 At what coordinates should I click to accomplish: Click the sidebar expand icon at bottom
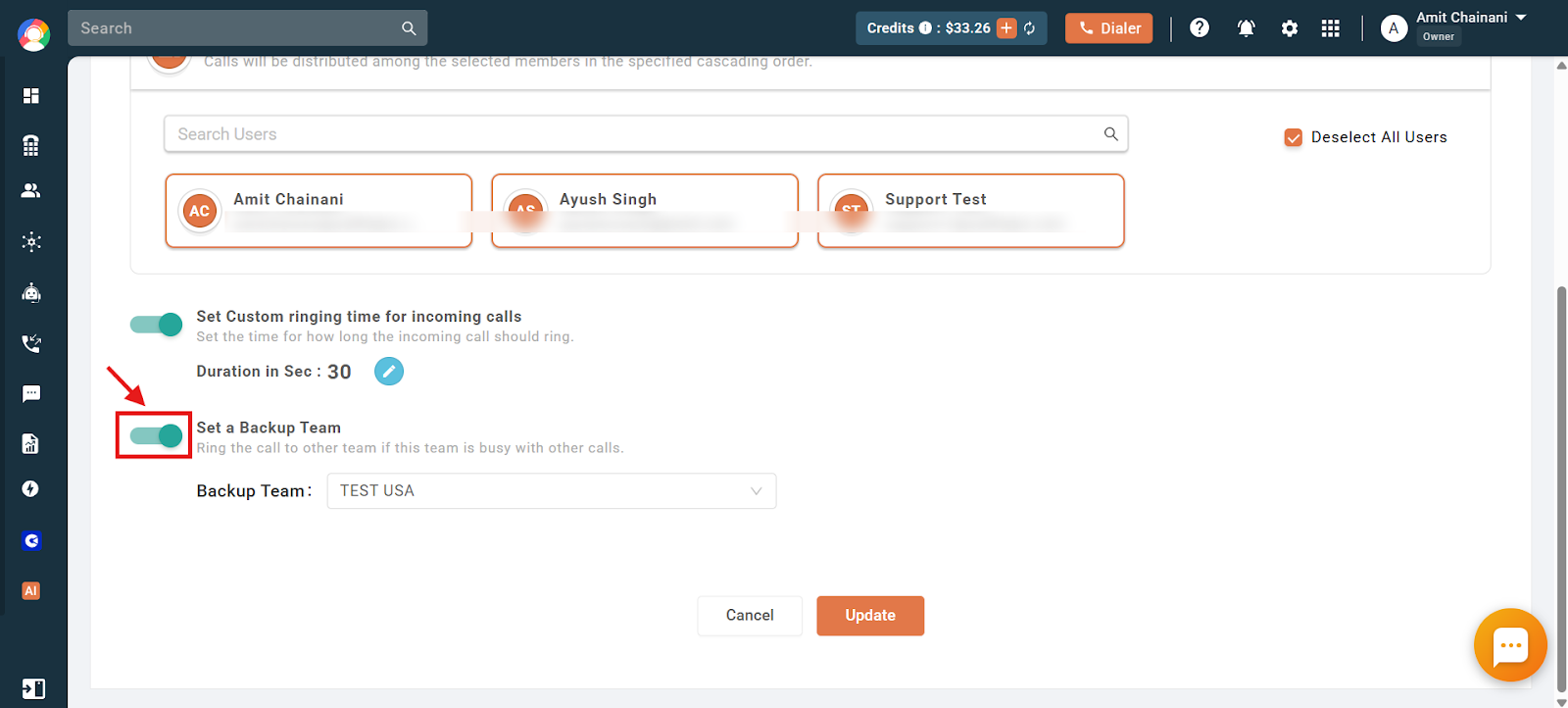point(33,688)
